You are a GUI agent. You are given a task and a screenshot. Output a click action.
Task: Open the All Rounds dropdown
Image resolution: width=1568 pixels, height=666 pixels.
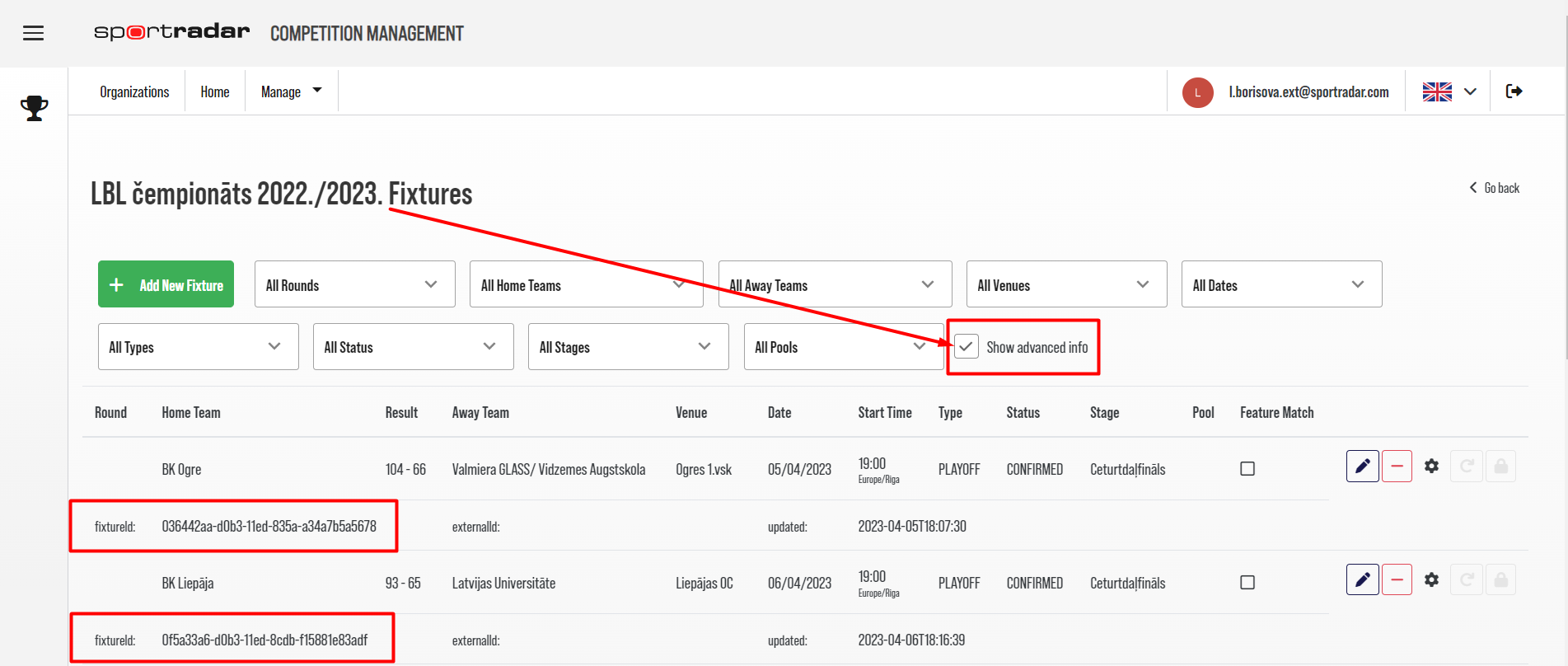(x=354, y=284)
